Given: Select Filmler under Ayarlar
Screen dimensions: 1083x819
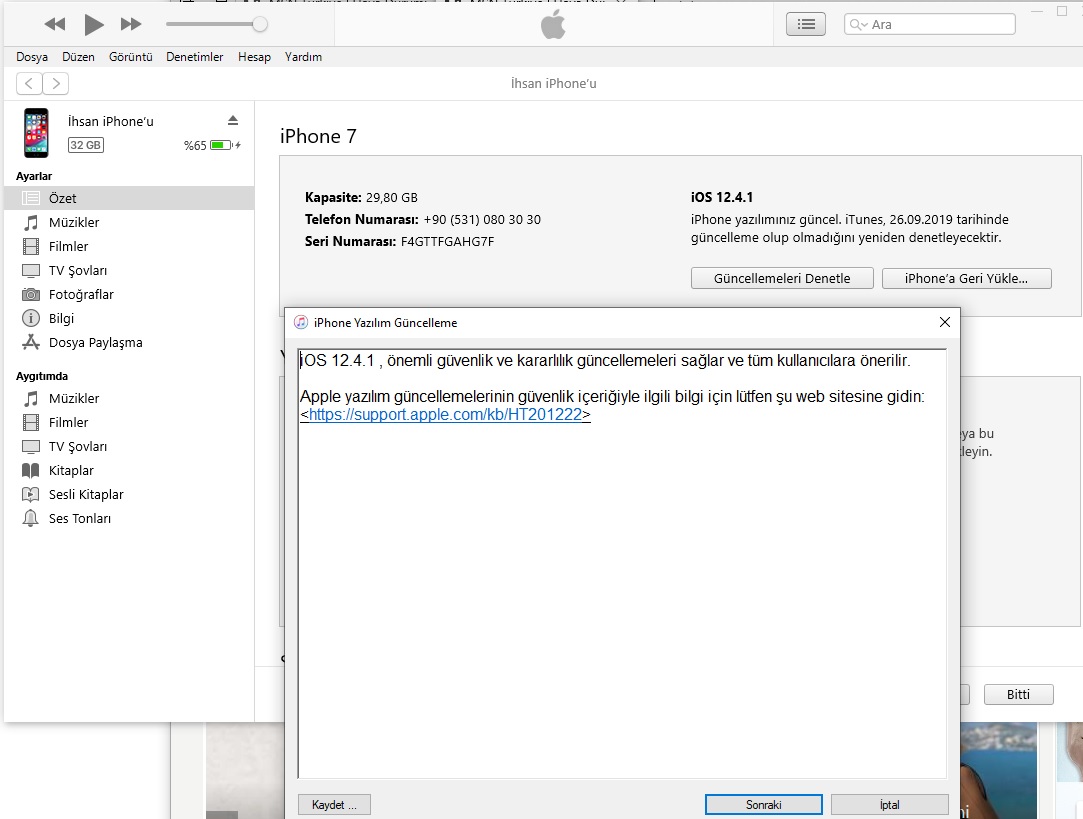Looking at the screenshot, I should [x=129, y=247].
